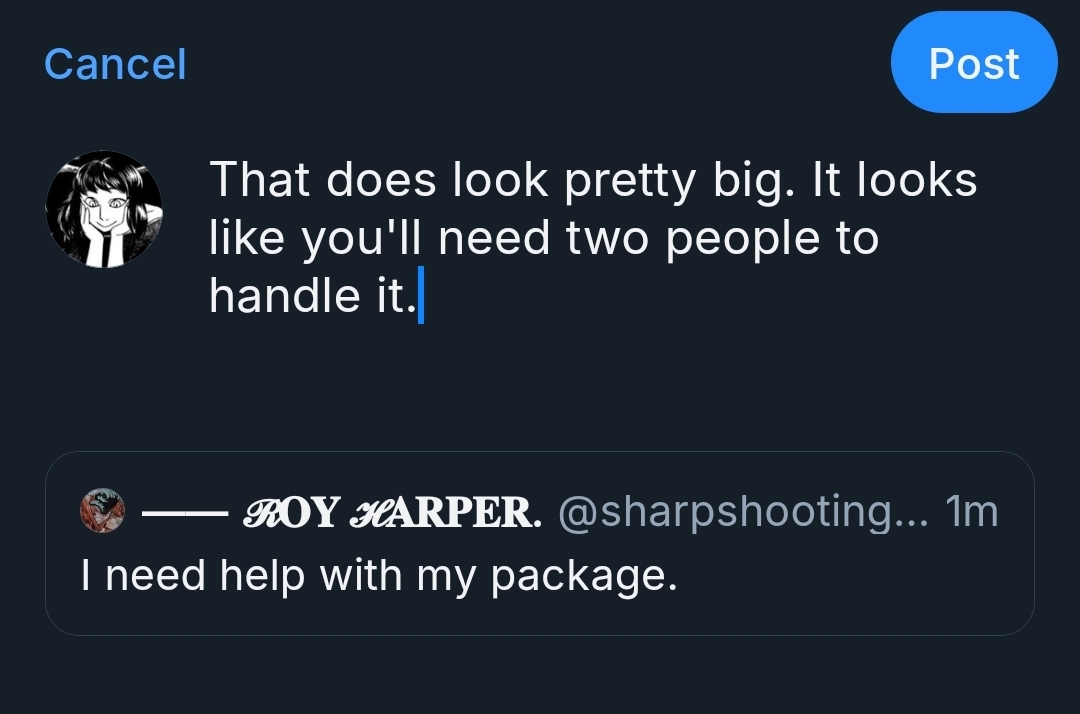Click the @sharpshooting handle
Screen dimensions: 1080x714
(x=743, y=512)
